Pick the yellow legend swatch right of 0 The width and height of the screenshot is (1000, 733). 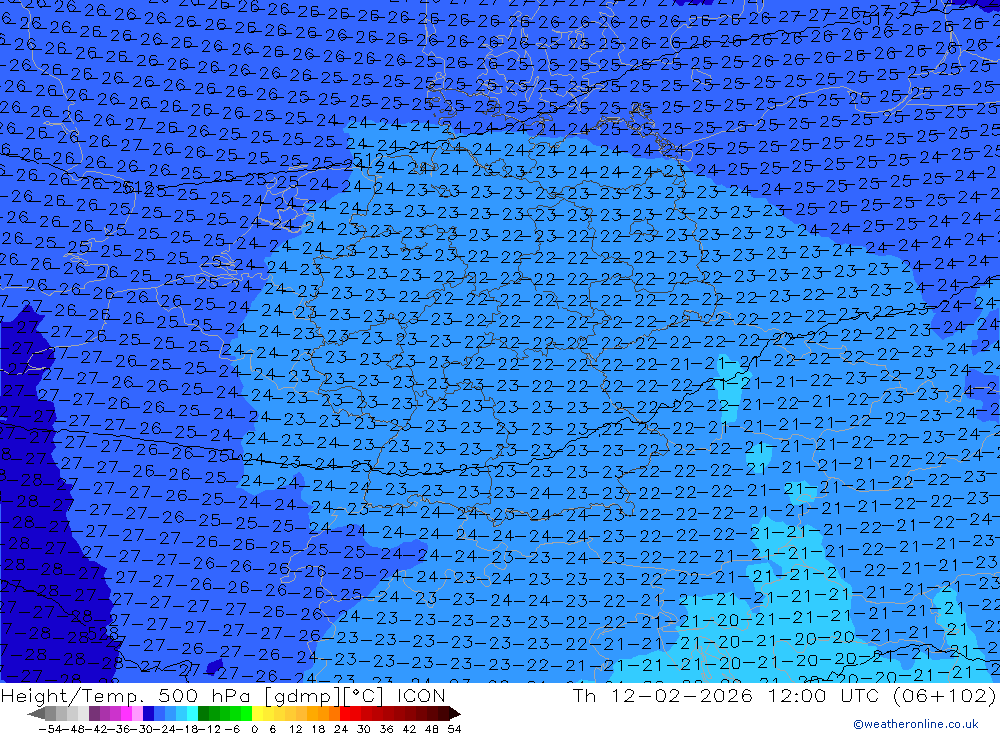tap(258, 713)
